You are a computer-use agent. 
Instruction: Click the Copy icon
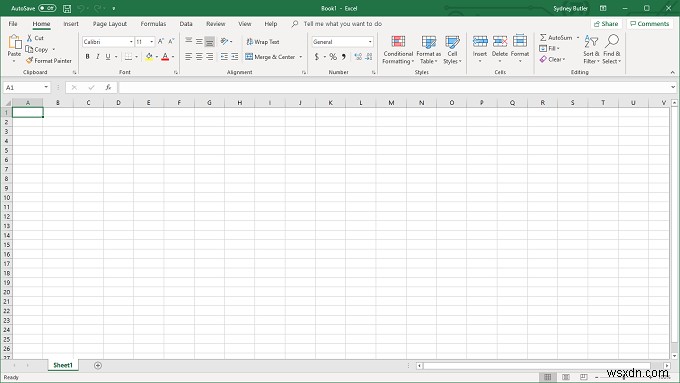(x=29, y=49)
